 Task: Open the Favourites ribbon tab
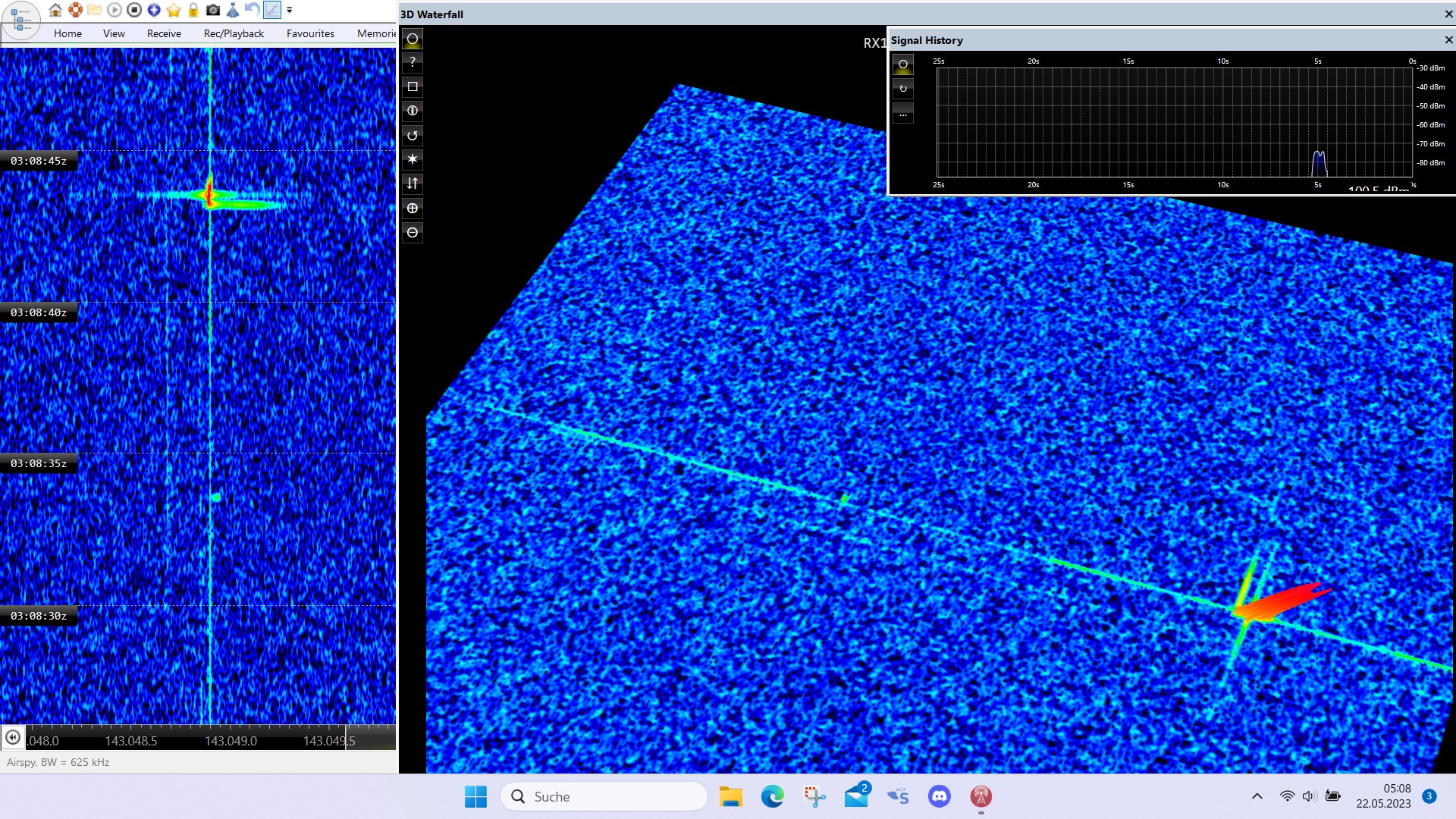tap(310, 33)
